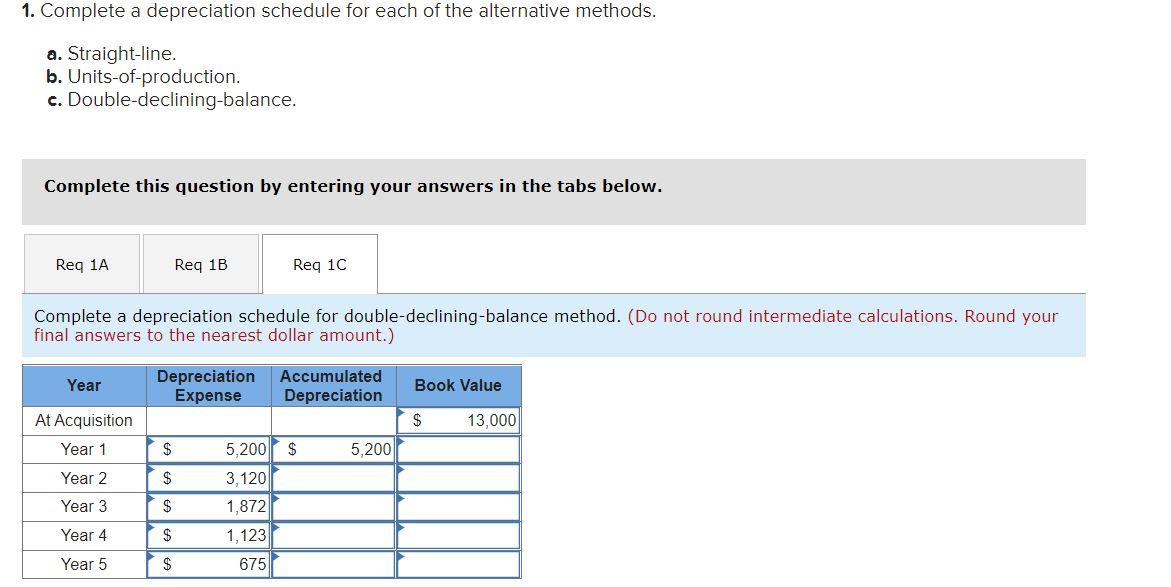This screenshot has height=587, width=1171.
Task: Select the Year 1 Accumulated Depreciation field
Action: click(335, 449)
